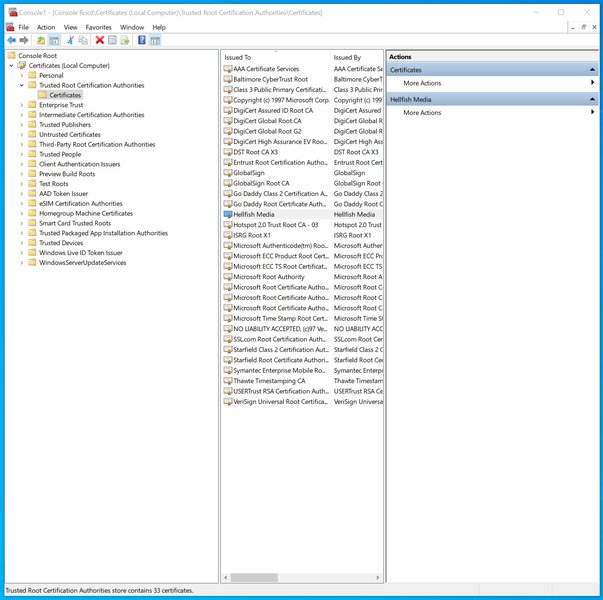Image resolution: width=603 pixels, height=600 pixels.
Task: Click the folder icon beside Test Roots
Action: [33, 183]
